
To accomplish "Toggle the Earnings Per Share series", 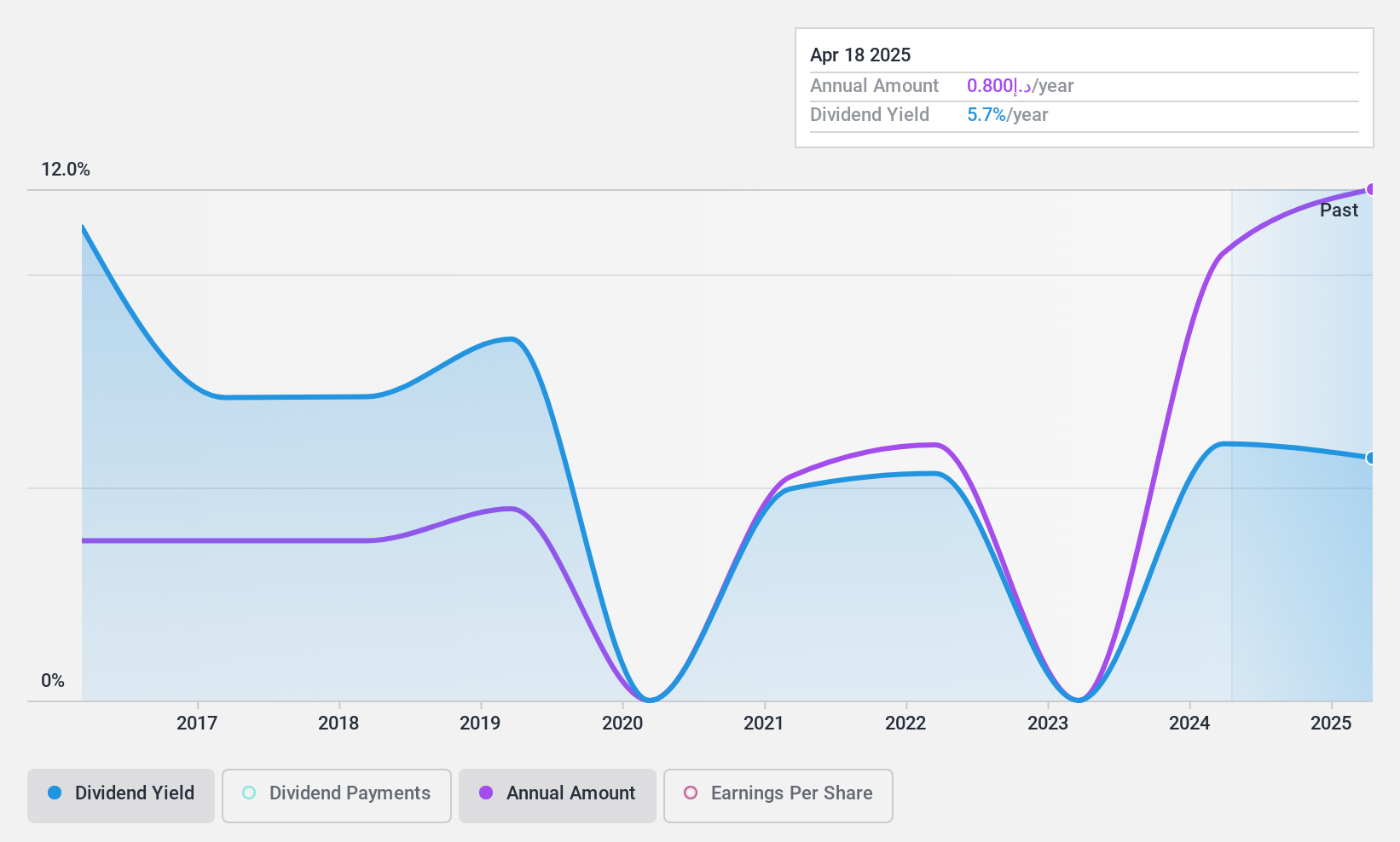I will (x=778, y=796).
